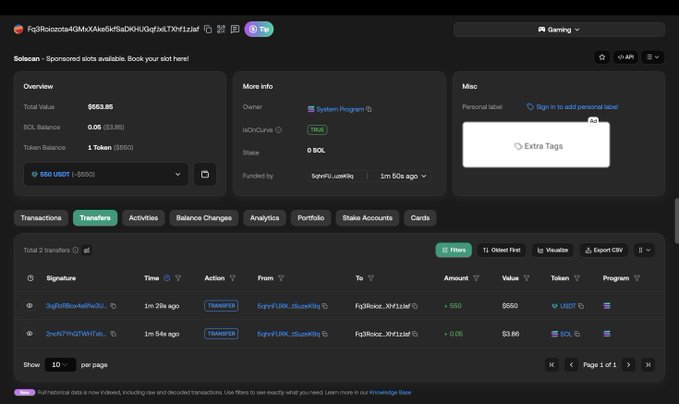Viewport: 679px width, 404px height.
Task: Expand the list menu beside API
Action: click(653, 57)
